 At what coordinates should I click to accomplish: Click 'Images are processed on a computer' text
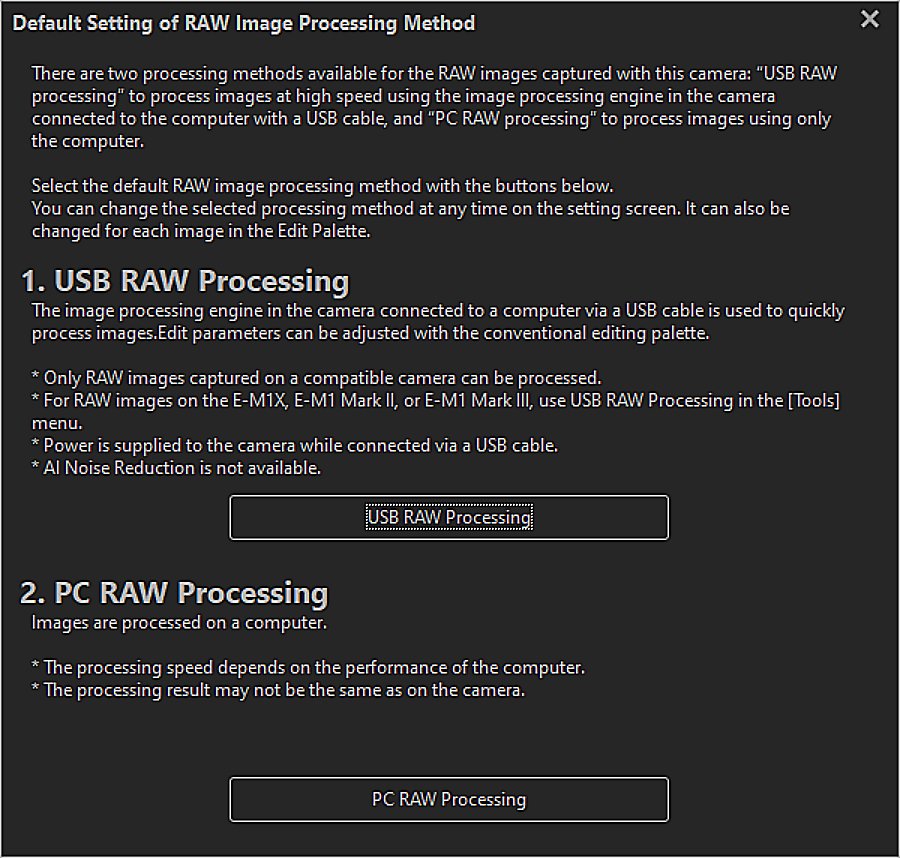[x=179, y=623]
